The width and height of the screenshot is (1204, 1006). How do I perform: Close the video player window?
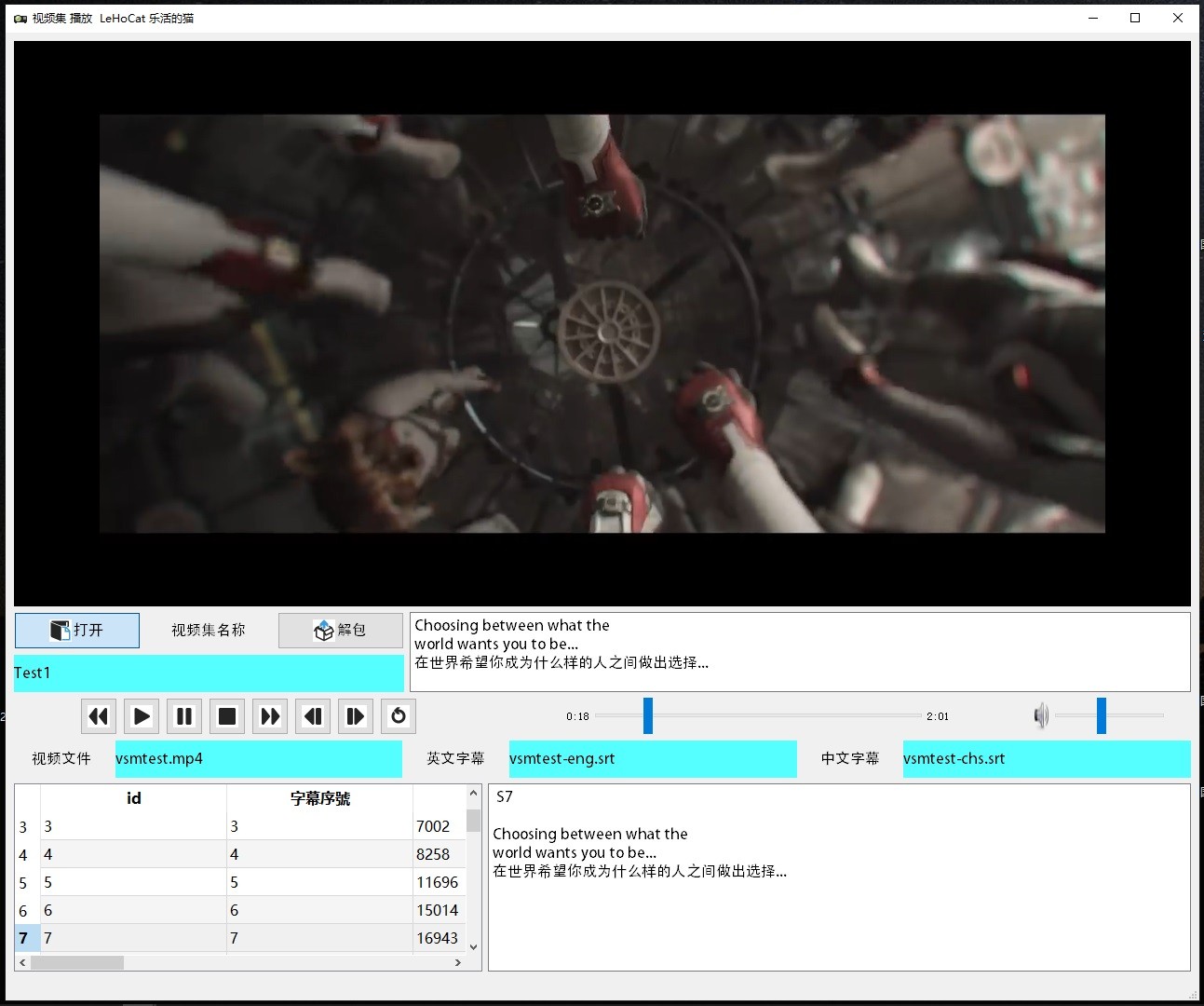[x=1178, y=18]
